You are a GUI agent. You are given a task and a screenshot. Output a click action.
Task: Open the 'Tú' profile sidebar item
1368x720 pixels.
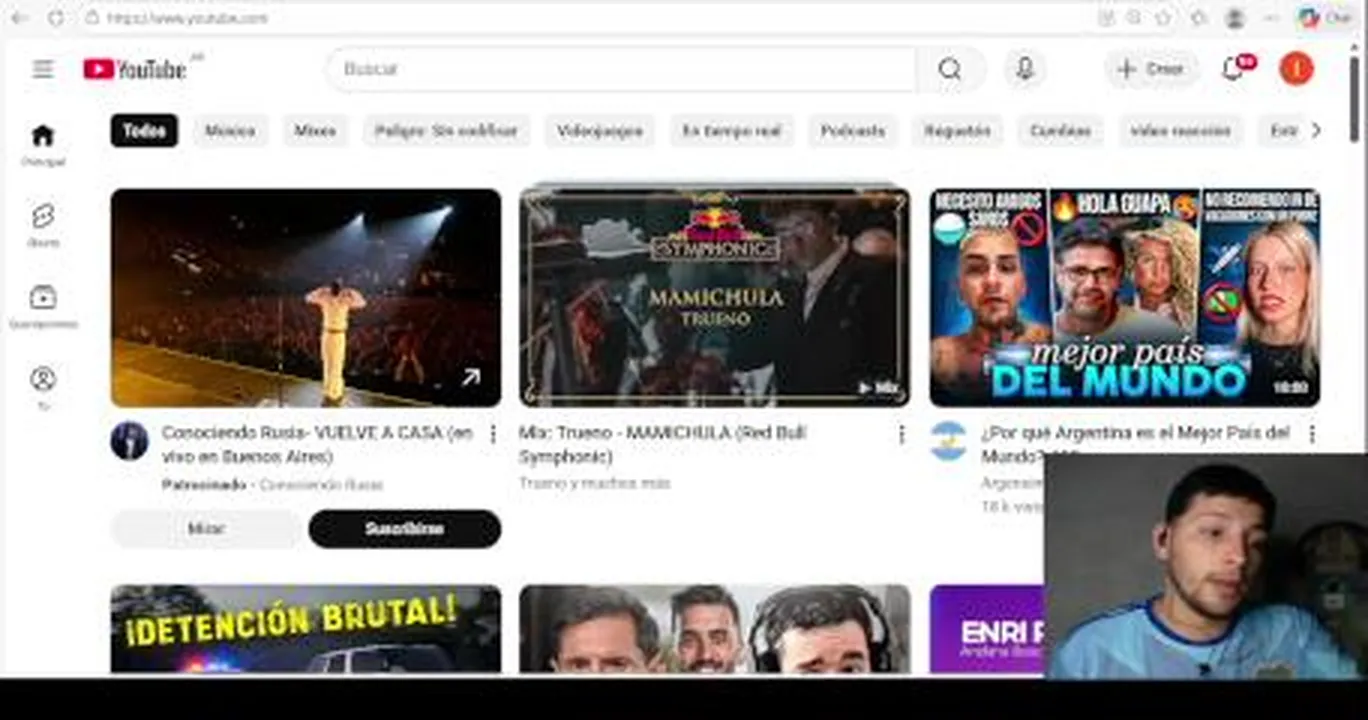click(43, 388)
